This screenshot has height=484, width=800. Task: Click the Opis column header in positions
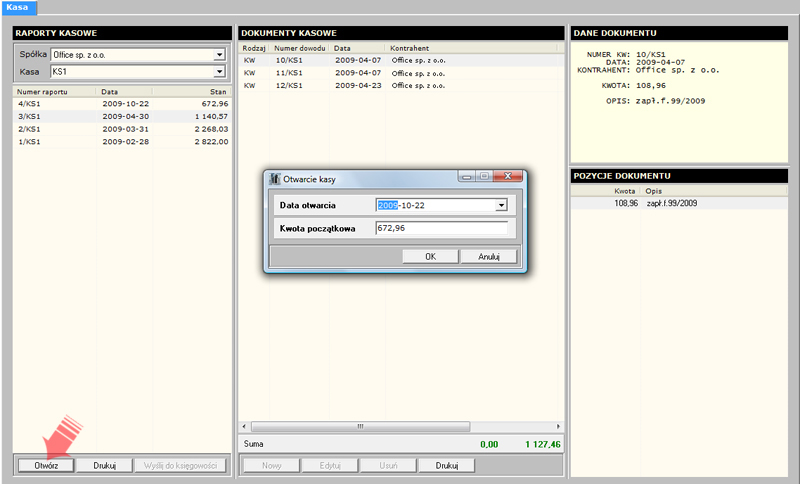(715, 191)
